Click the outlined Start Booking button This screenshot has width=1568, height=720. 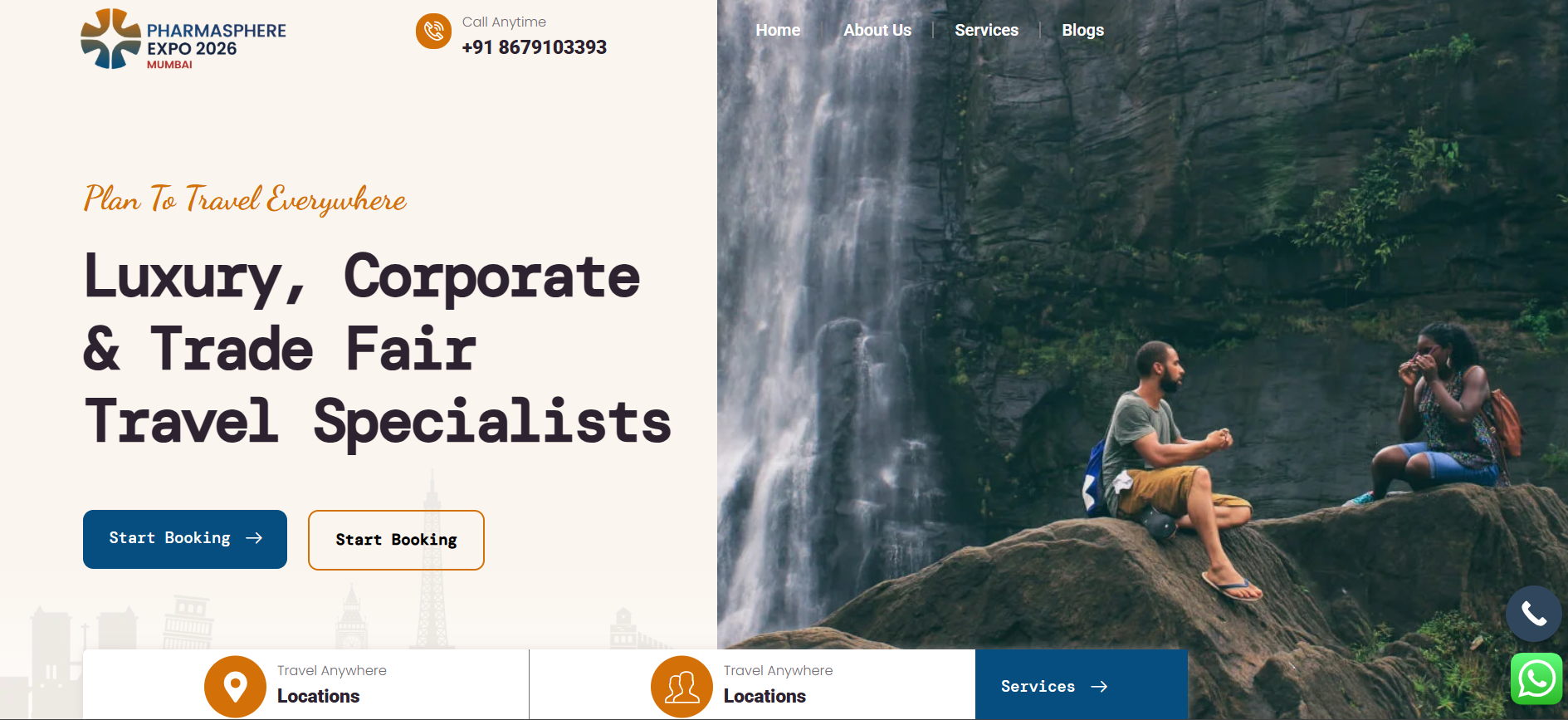coord(396,540)
